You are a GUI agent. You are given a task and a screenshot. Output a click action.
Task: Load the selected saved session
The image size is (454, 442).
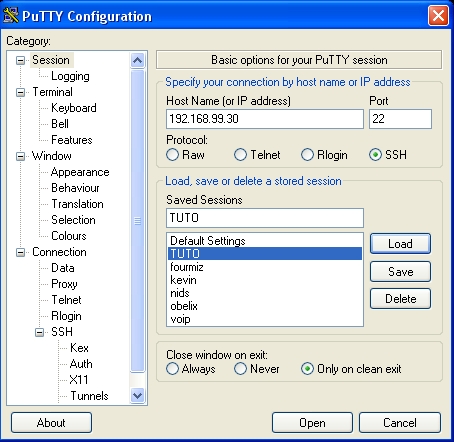point(400,244)
